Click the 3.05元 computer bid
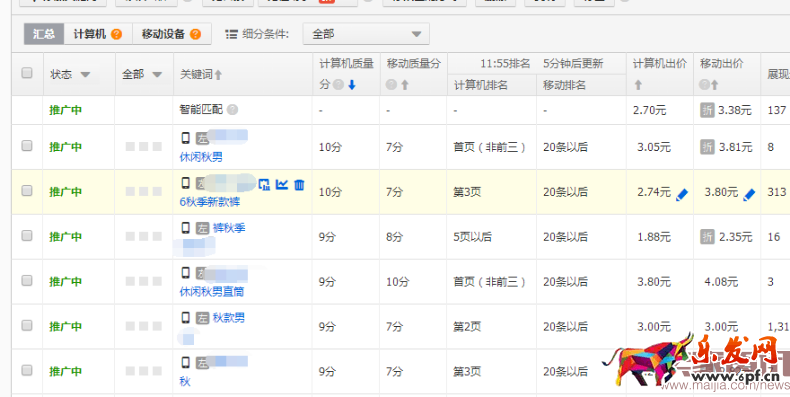This screenshot has height=397, width=790. click(654, 147)
